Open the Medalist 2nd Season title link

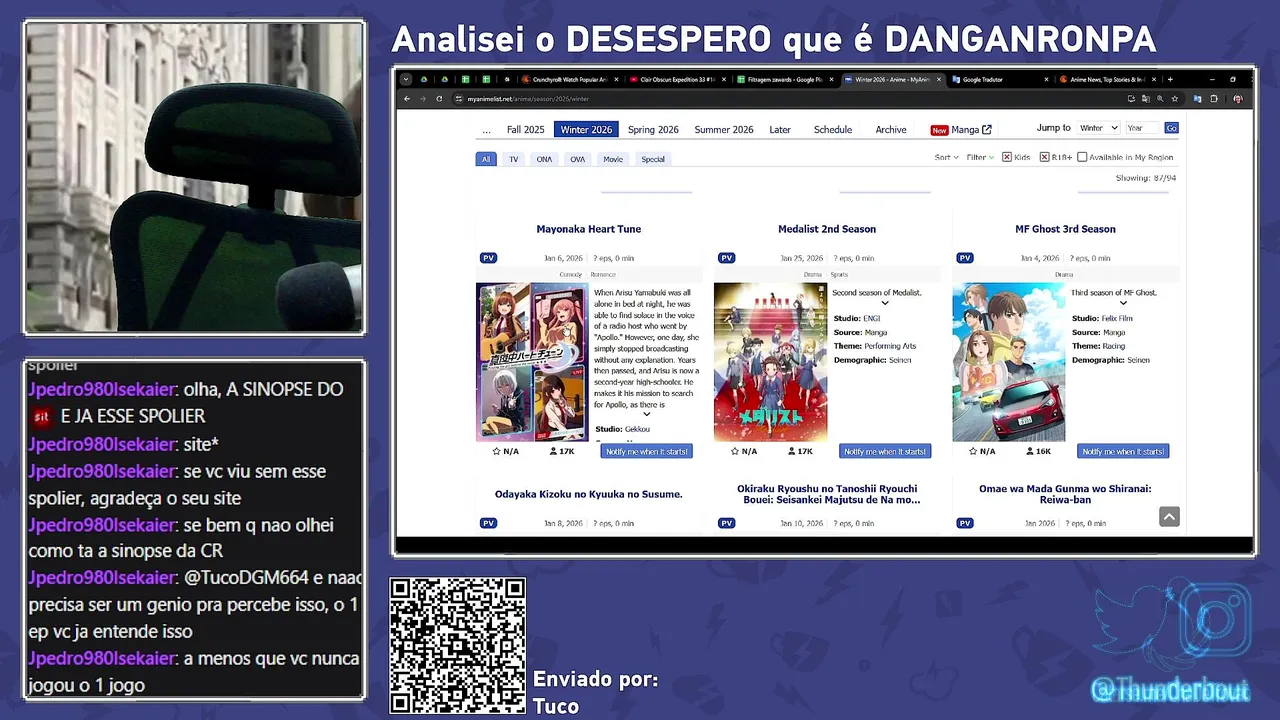827,229
